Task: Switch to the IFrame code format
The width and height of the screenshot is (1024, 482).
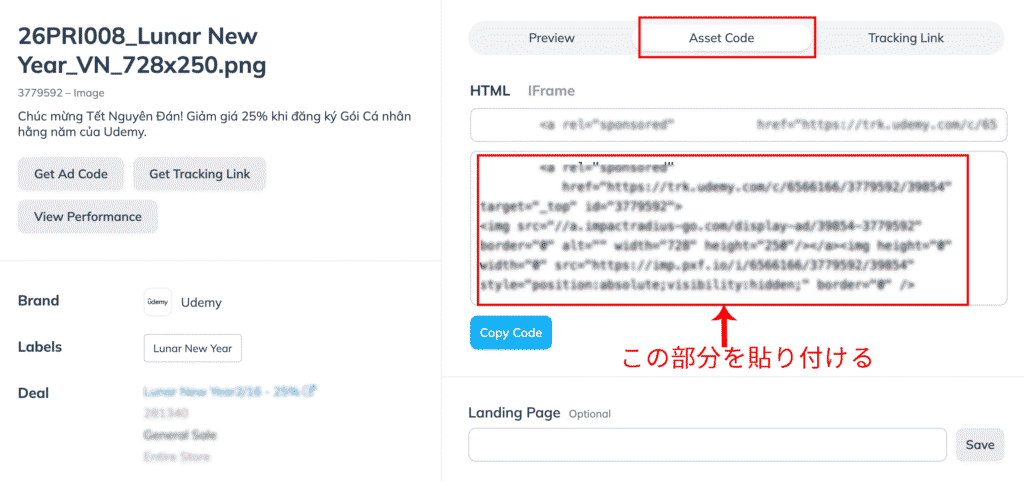Action: pos(551,91)
